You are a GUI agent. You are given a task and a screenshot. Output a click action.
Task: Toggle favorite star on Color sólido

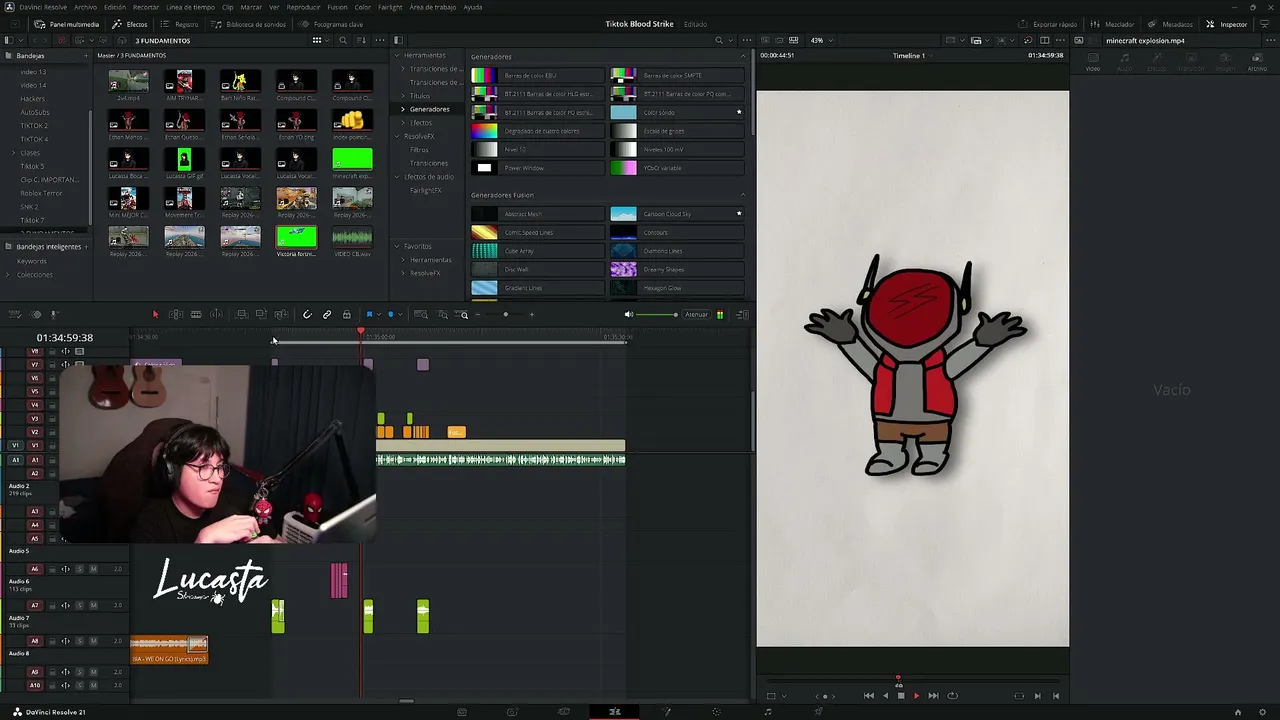[x=739, y=112]
